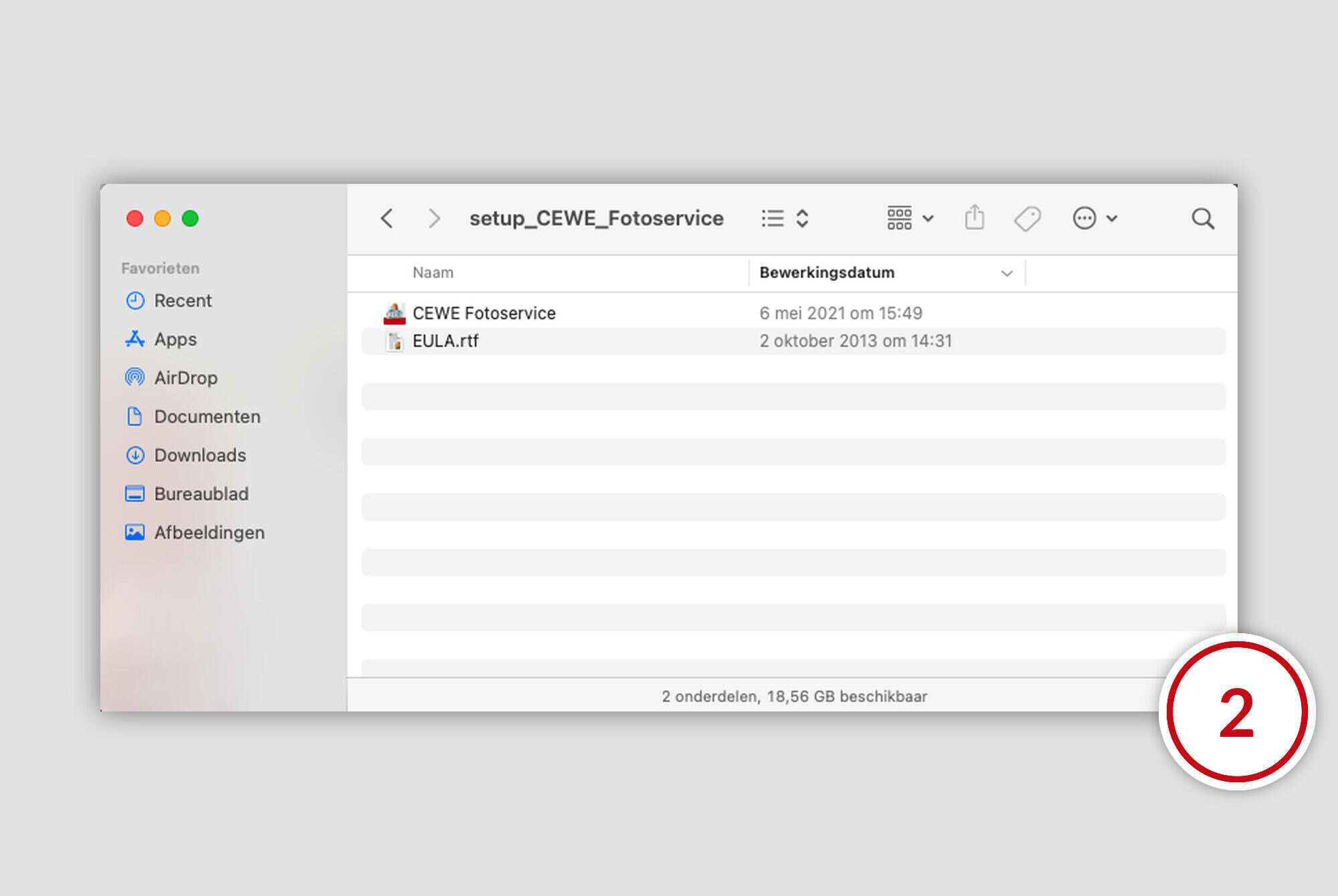Image resolution: width=1338 pixels, height=896 pixels.
Task: Click the Favorieten sidebar heading
Action: (161, 268)
